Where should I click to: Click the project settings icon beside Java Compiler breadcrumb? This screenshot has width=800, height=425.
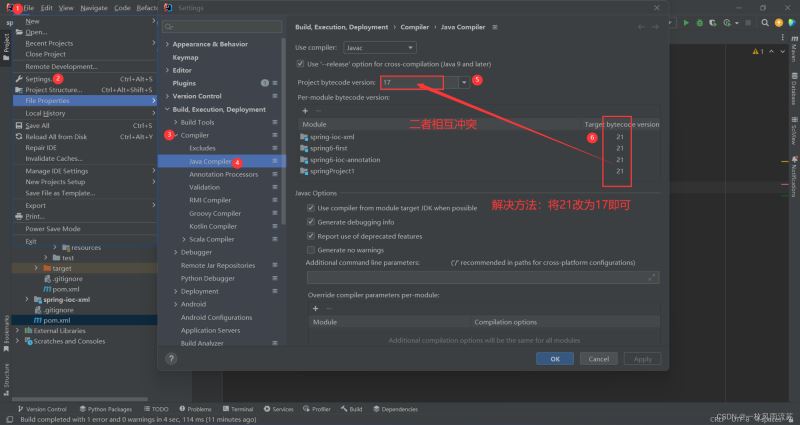tap(495, 27)
